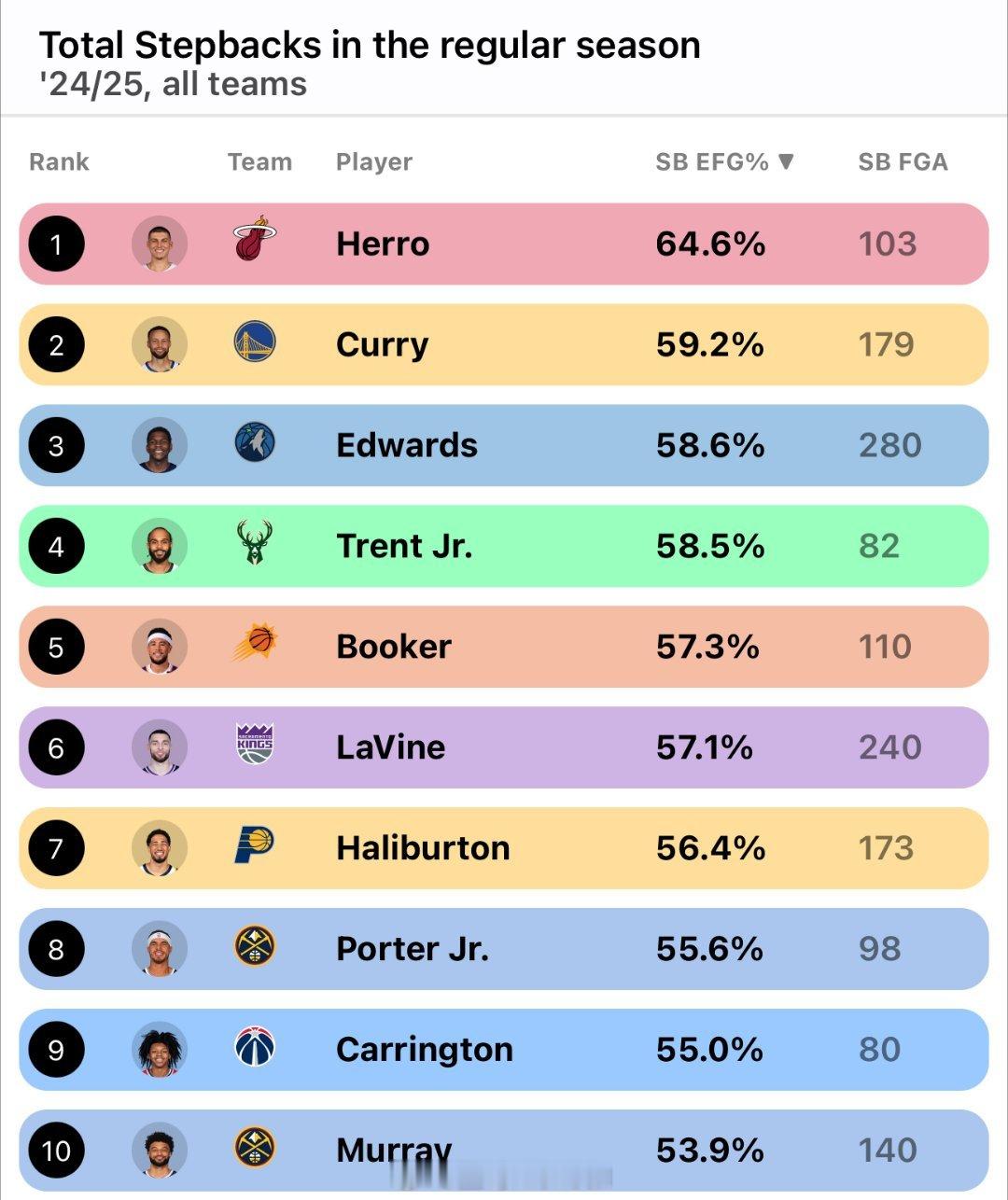Click the Nuggets logo beside Porter Jr.
The width and height of the screenshot is (1008, 1200).
tap(254, 947)
